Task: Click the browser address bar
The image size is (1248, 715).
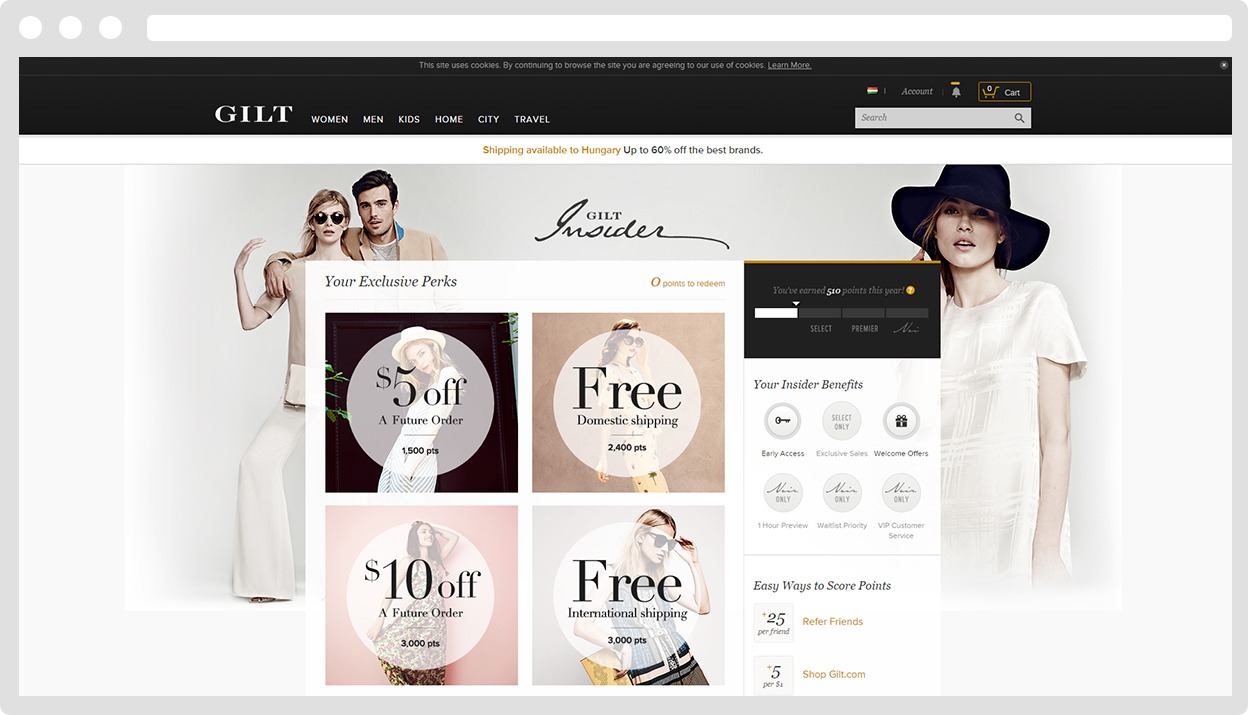Action: pyautogui.click(x=689, y=28)
